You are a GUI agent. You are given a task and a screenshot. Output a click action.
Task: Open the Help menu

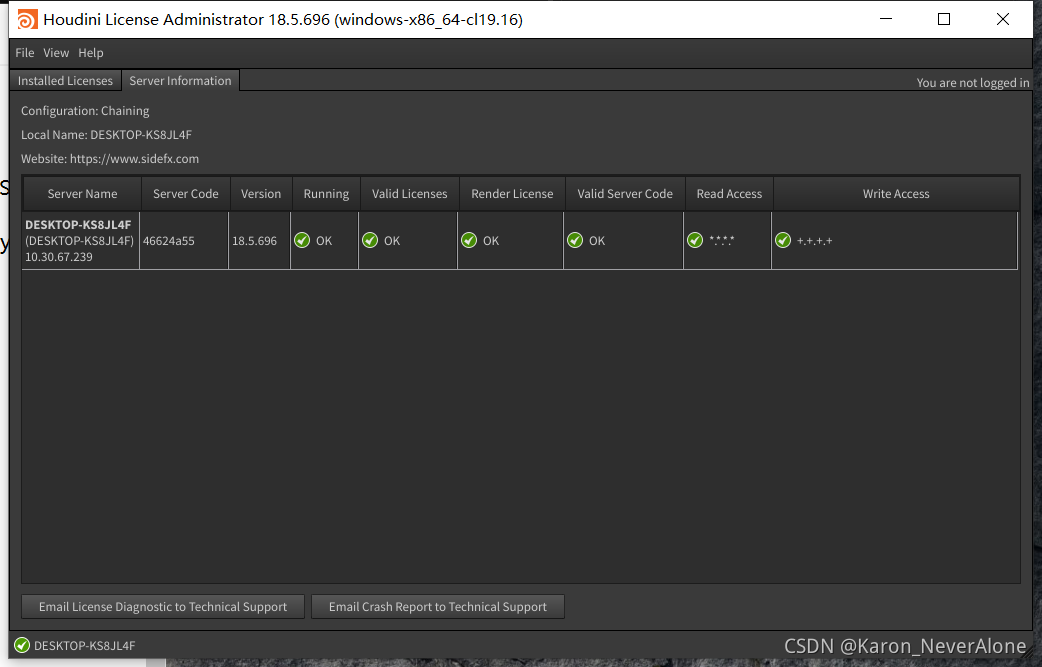pos(90,52)
